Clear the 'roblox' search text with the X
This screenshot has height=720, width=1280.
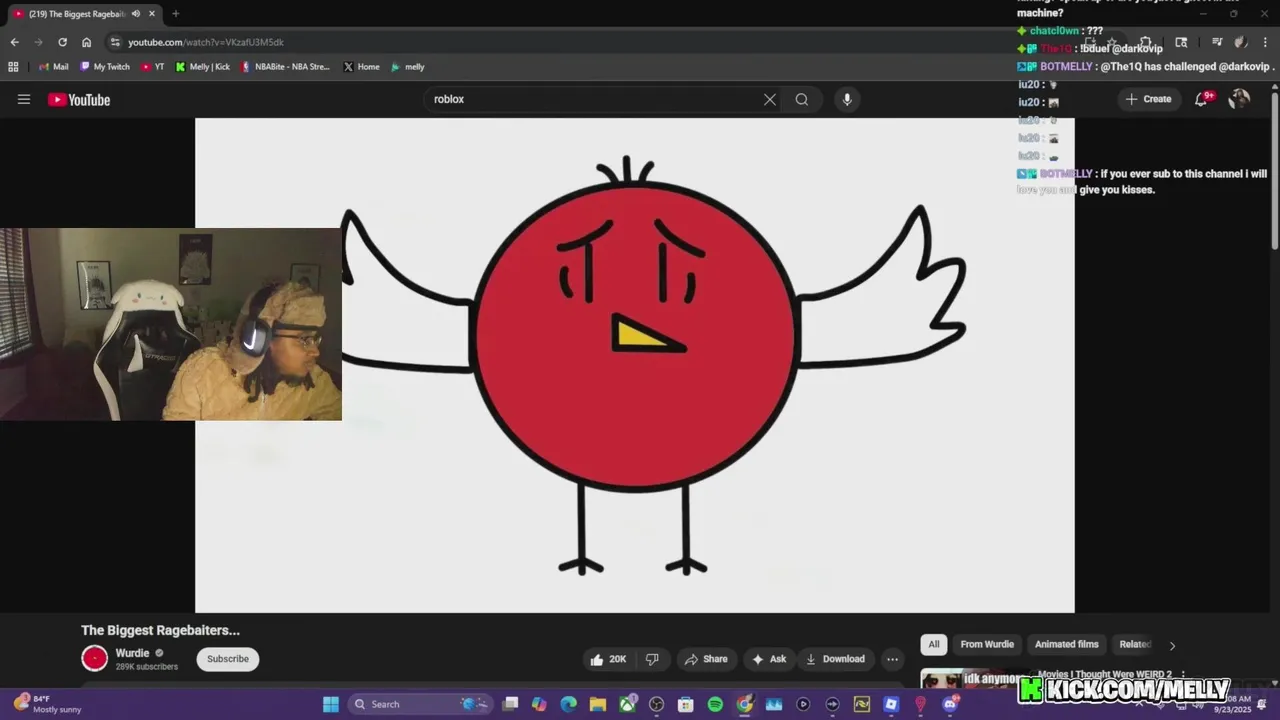(x=770, y=99)
